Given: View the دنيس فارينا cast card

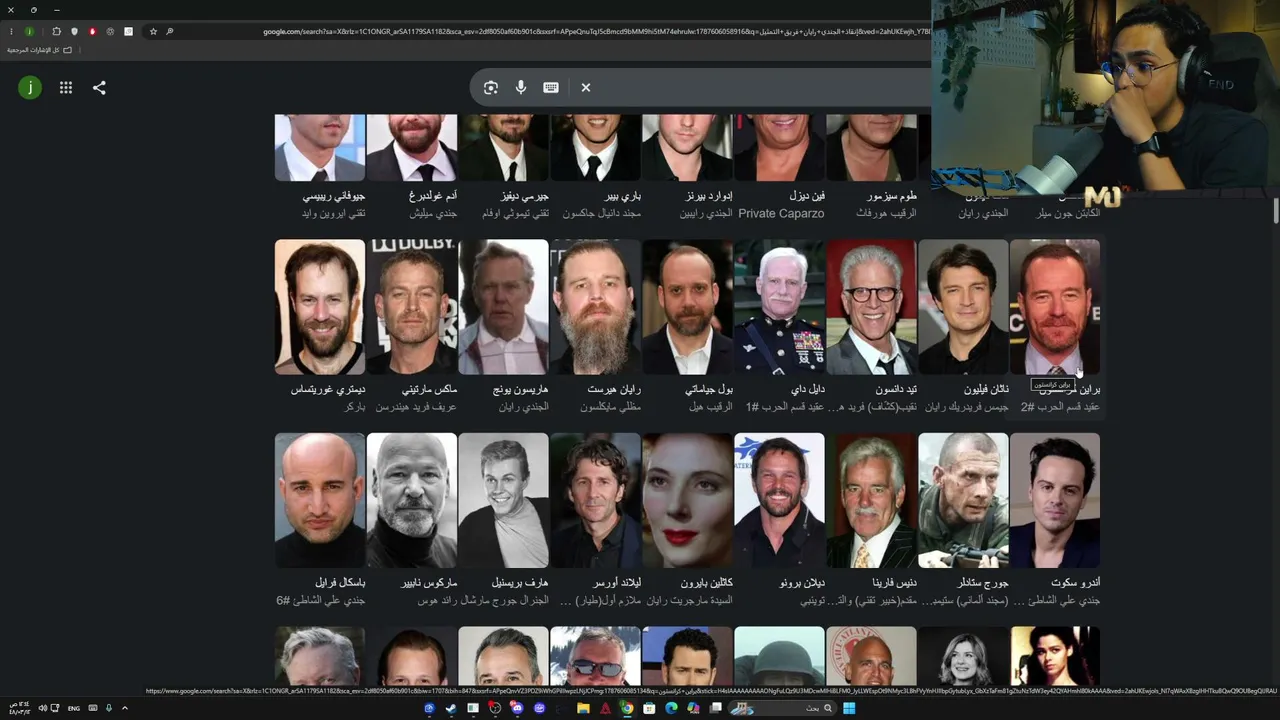Looking at the screenshot, I should coord(871,521).
